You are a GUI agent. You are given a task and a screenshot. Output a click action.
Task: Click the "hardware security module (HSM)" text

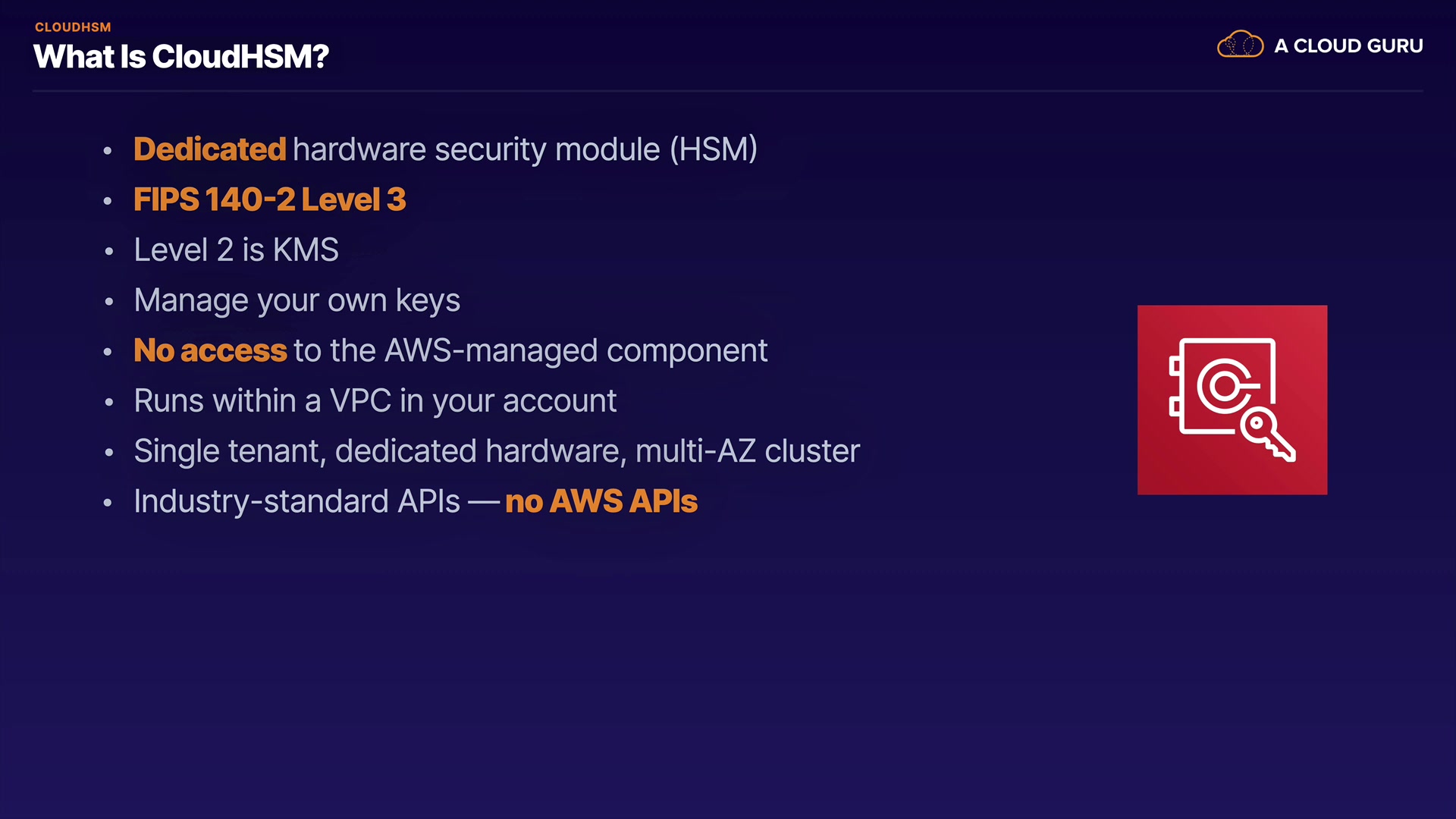click(525, 149)
